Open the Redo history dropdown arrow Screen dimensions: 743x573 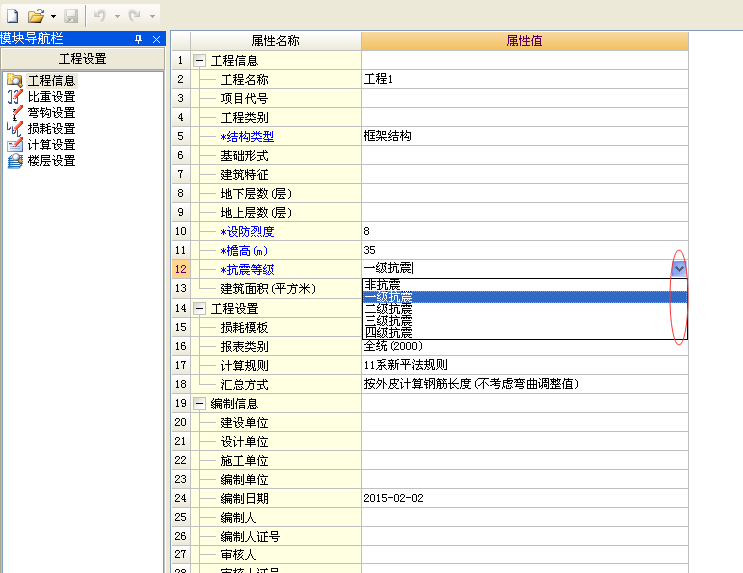click(x=152, y=17)
